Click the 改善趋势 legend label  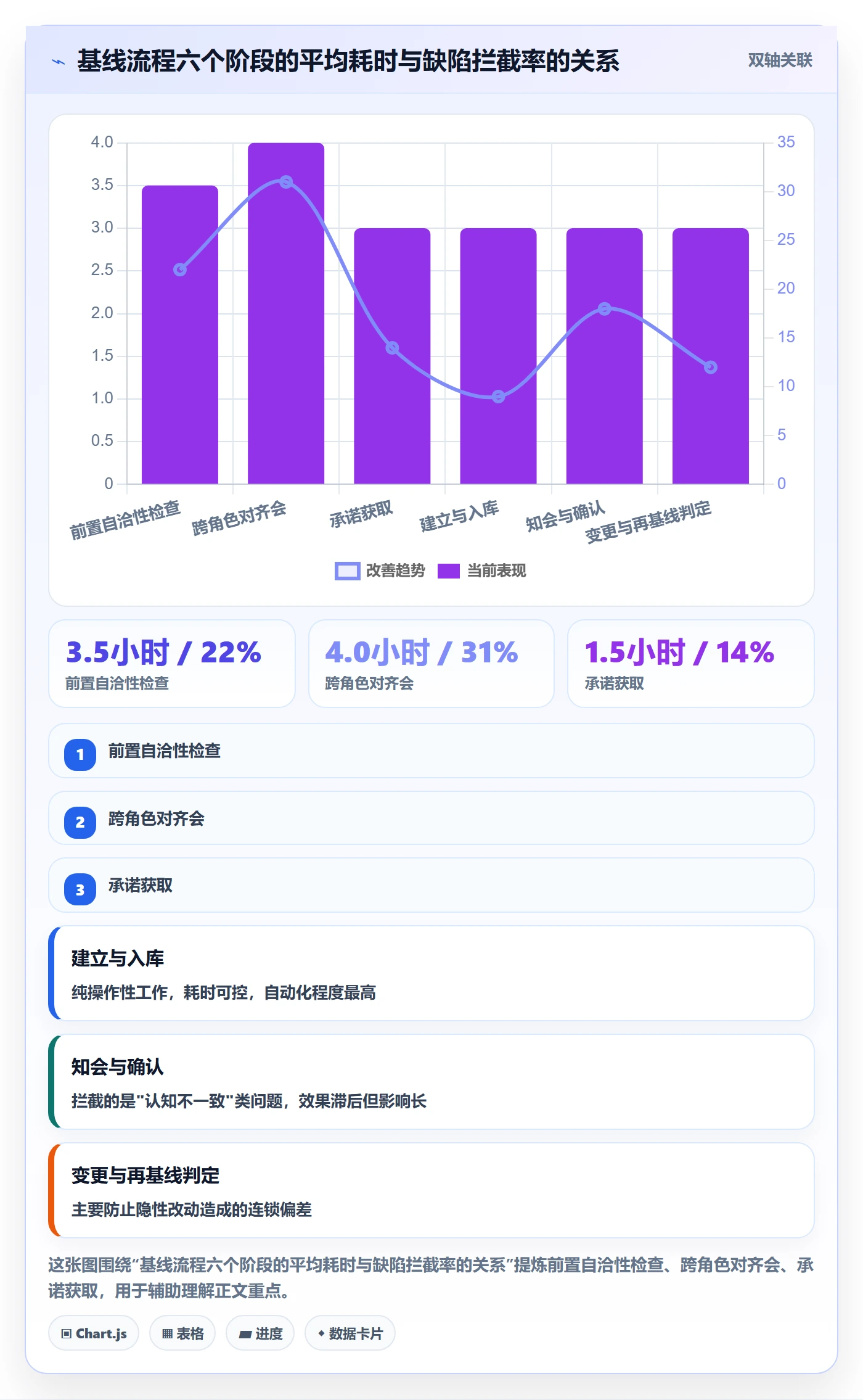coord(396,571)
